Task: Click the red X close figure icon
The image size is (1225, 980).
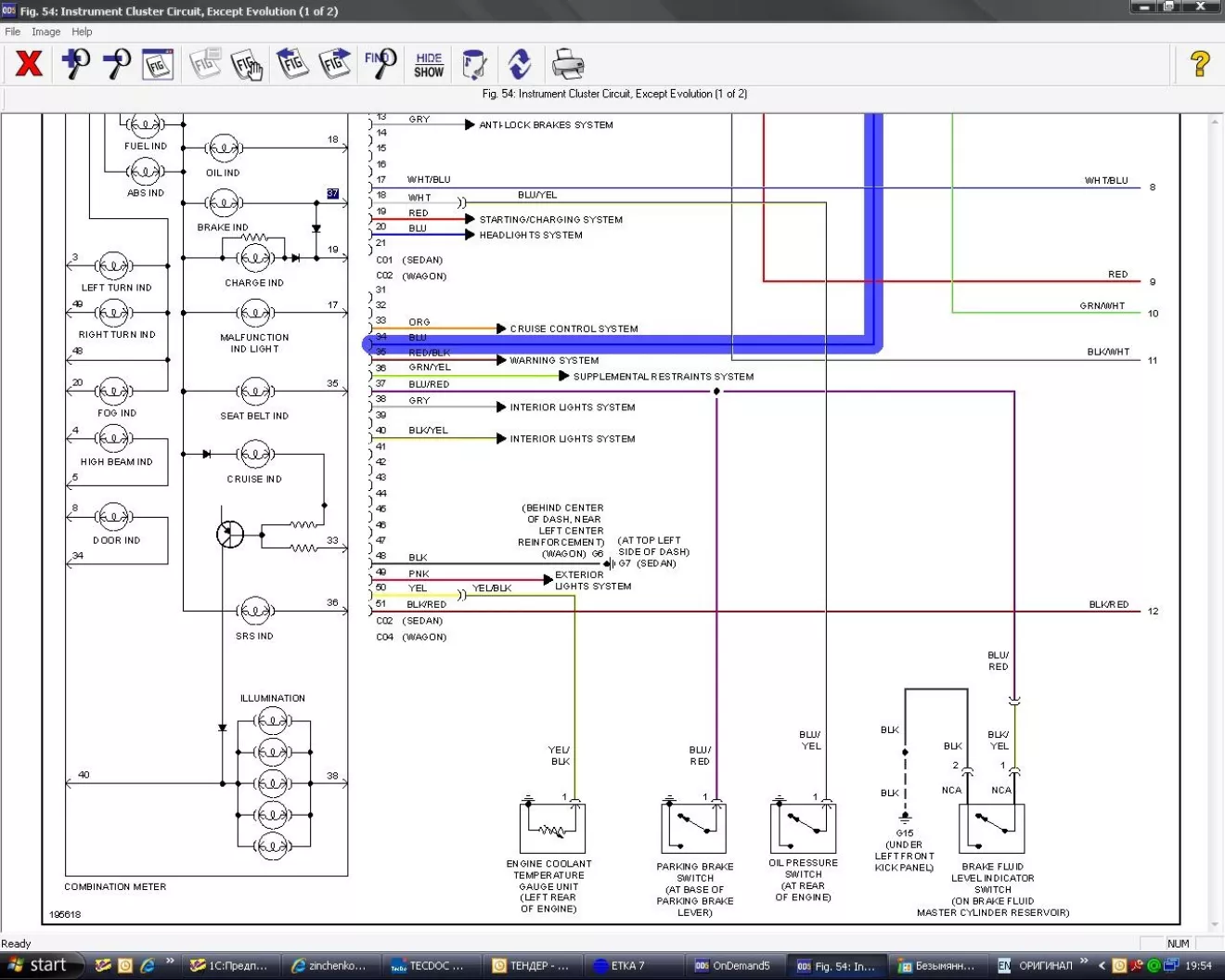Action: click(x=29, y=64)
